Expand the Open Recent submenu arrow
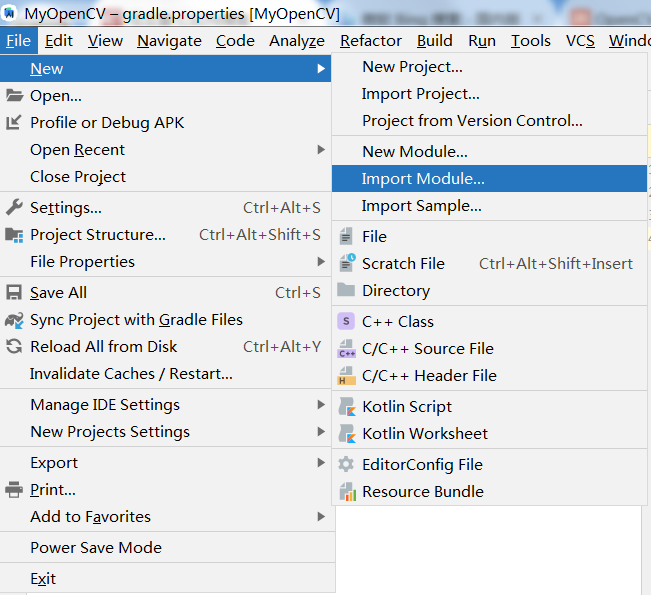Screen dimensions: 651x595 pyautogui.click(x=321, y=149)
